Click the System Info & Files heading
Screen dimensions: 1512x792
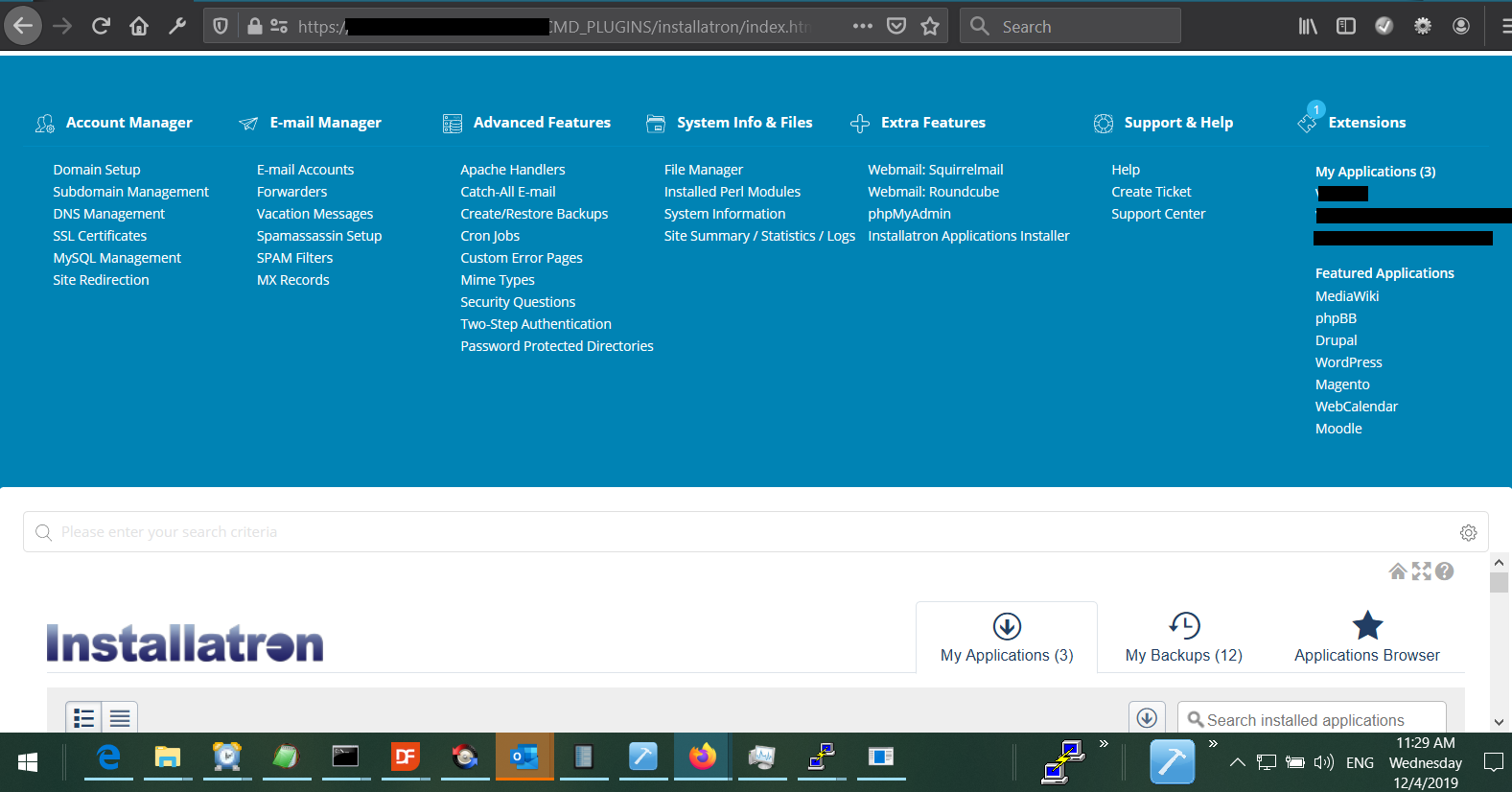point(744,122)
